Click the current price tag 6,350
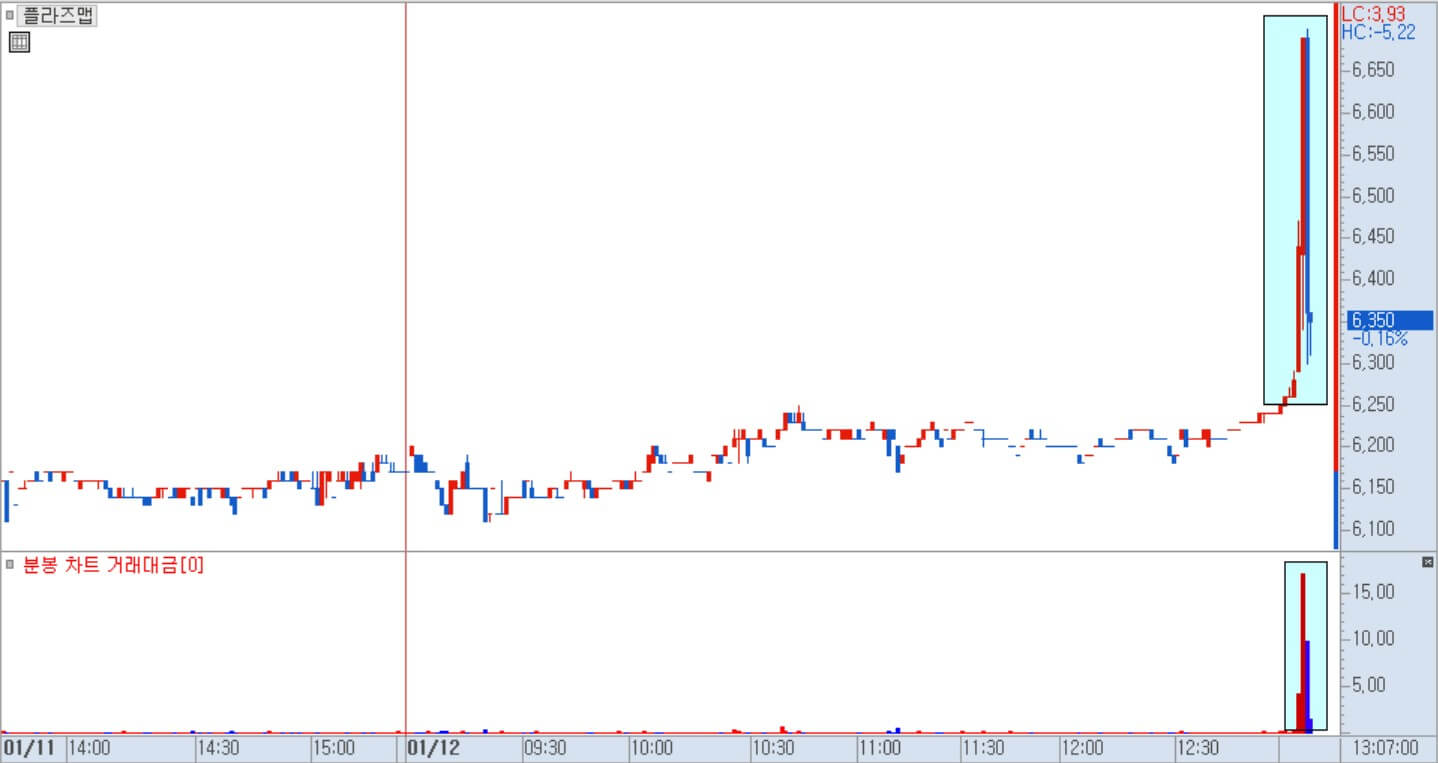Screen dimensions: 1438x763 click(1389, 320)
